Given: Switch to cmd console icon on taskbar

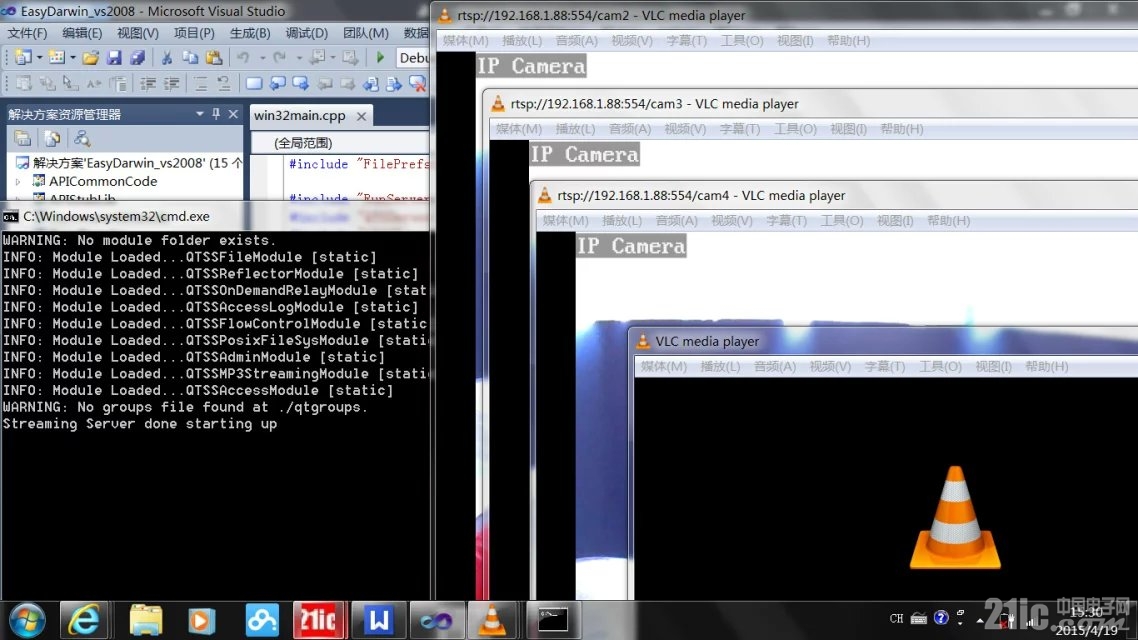Looking at the screenshot, I should 552,620.
